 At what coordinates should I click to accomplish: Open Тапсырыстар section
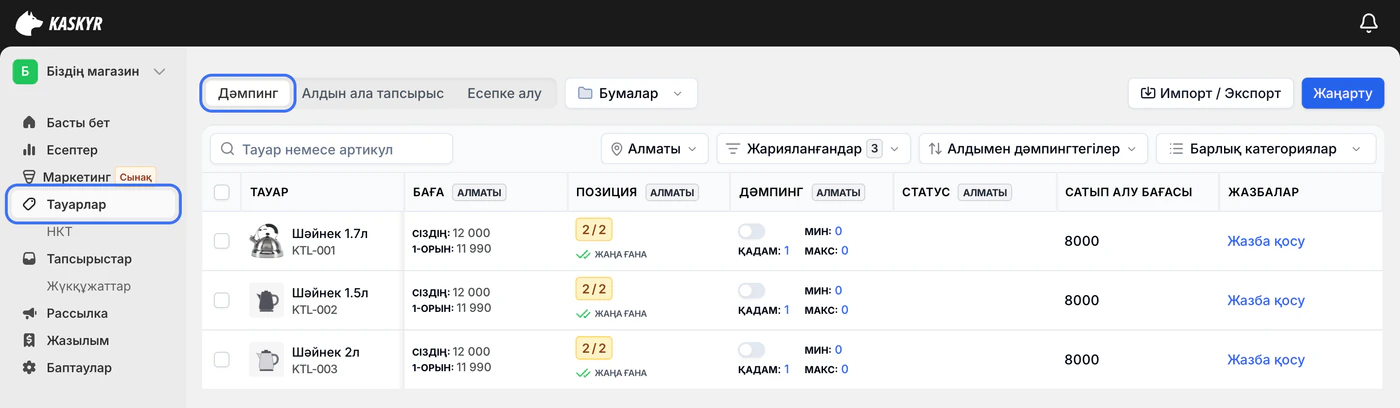pyautogui.click(x=89, y=259)
